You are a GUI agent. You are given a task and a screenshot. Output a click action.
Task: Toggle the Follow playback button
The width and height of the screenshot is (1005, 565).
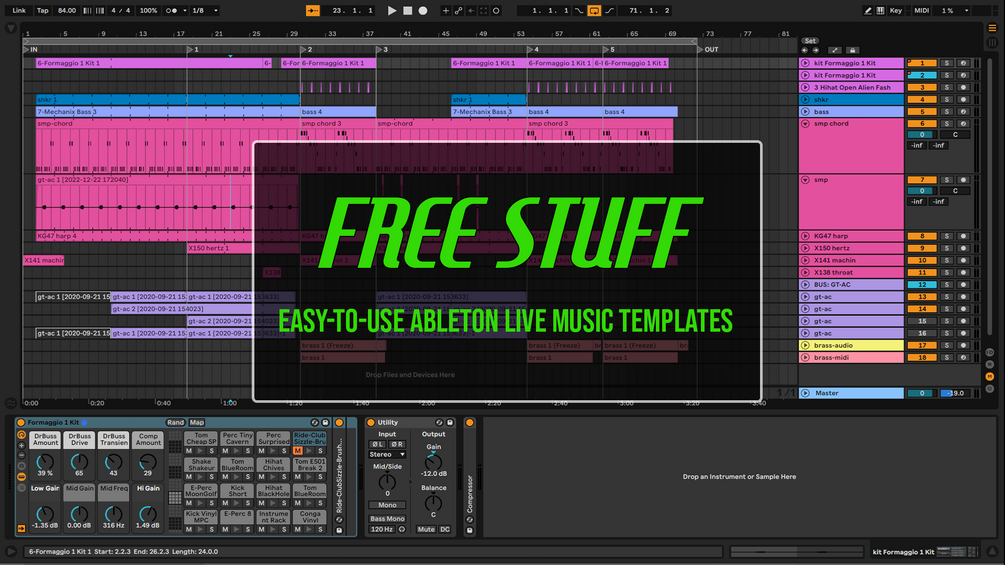pyautogui.click(x=313, y=10)
